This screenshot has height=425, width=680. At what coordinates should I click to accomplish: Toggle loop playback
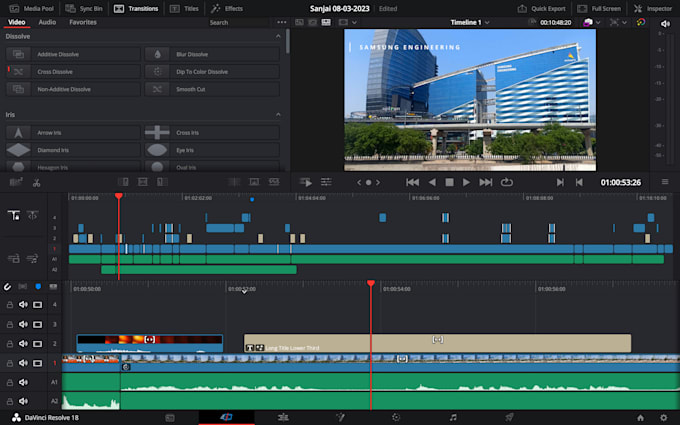(507, 182)
